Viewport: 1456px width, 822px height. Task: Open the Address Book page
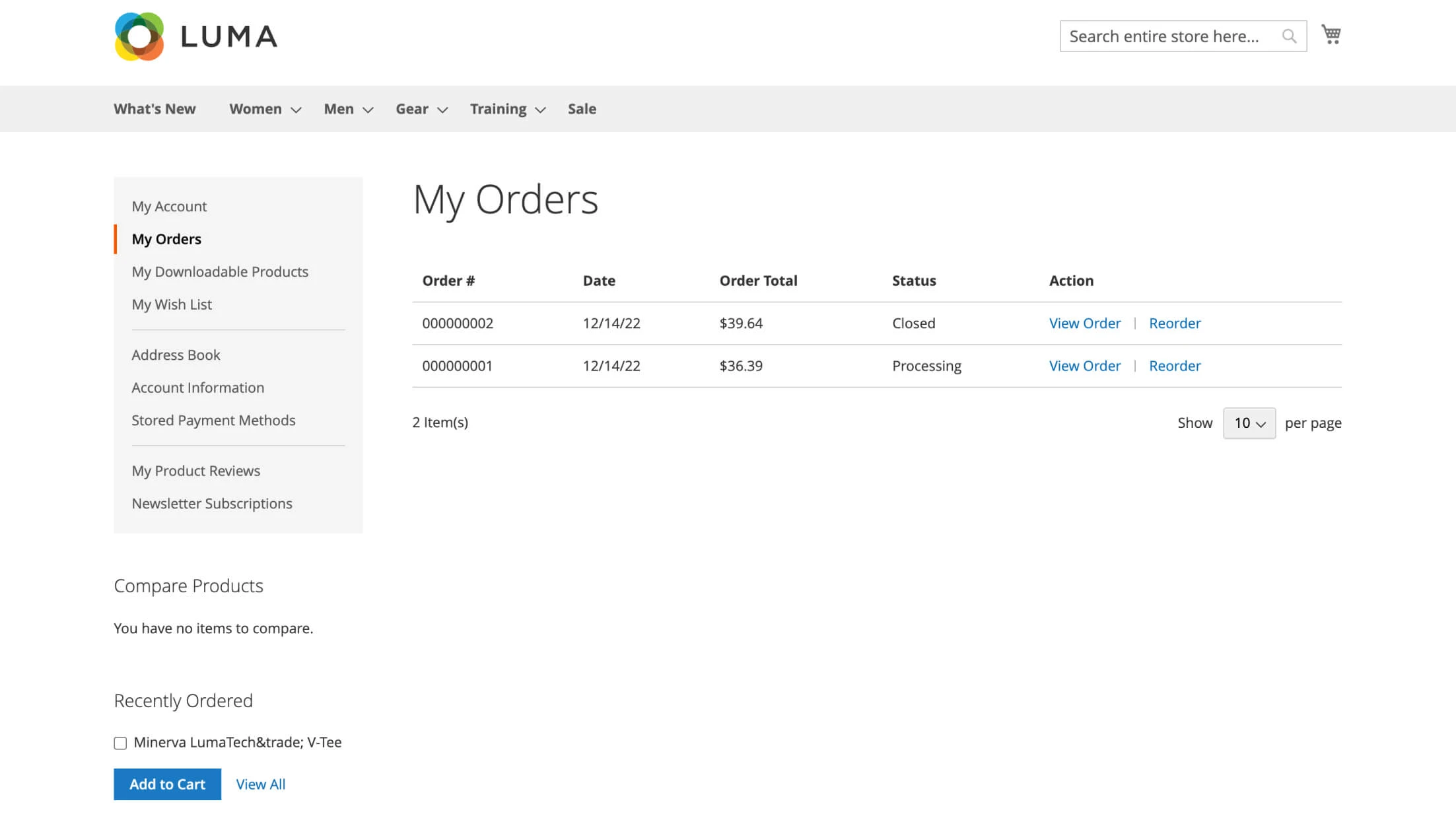coord(176,355)
